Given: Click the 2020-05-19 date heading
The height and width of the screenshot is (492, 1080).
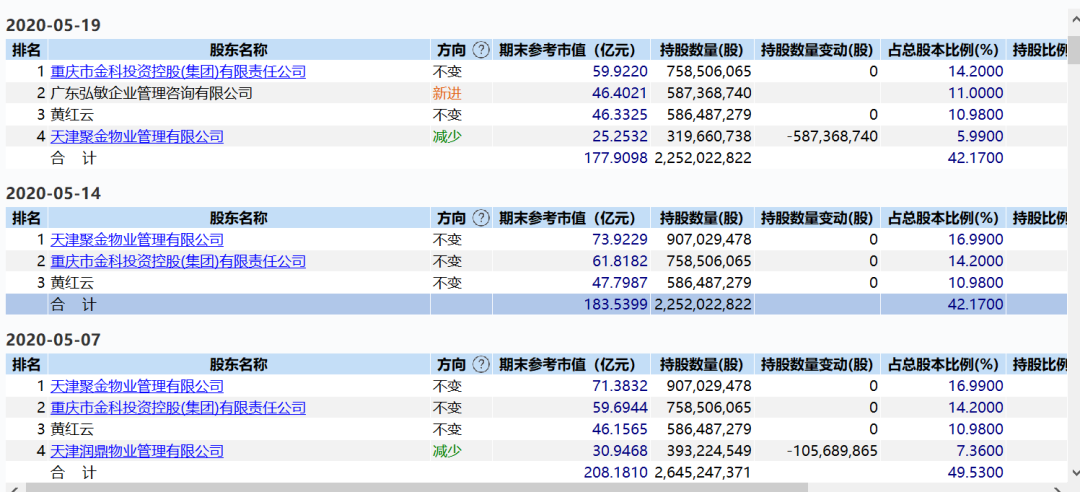Looking at the screenshot, I should [x=54, y=25].
